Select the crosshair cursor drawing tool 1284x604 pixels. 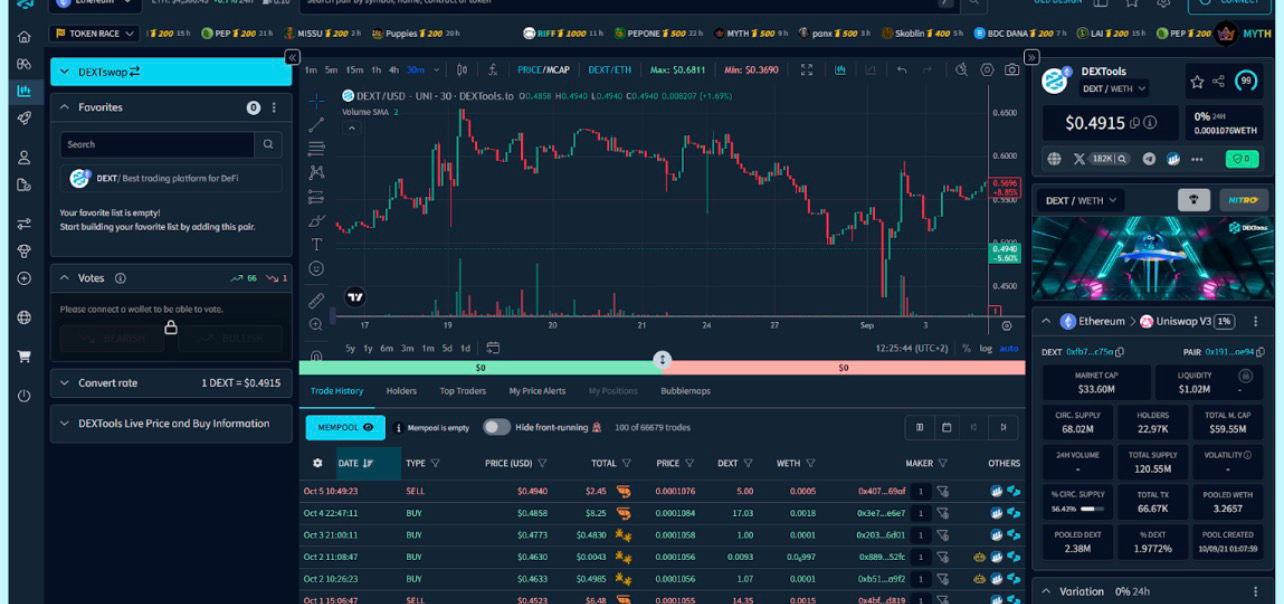pyautogui.click(x=316, y=101)
